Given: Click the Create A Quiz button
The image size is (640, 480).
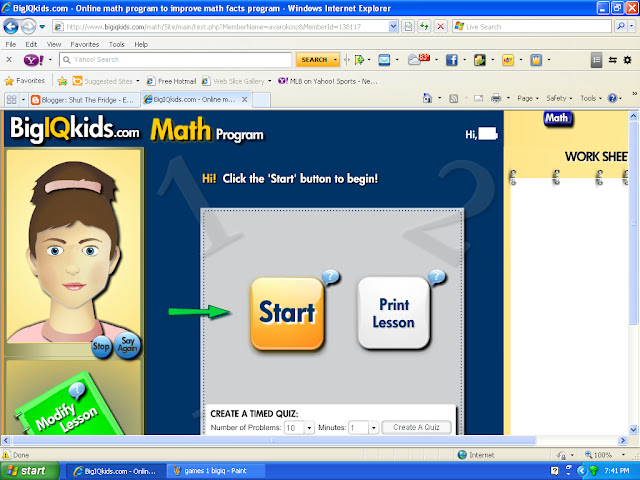Looking at the screenshot, I should (x=416, y=427).
